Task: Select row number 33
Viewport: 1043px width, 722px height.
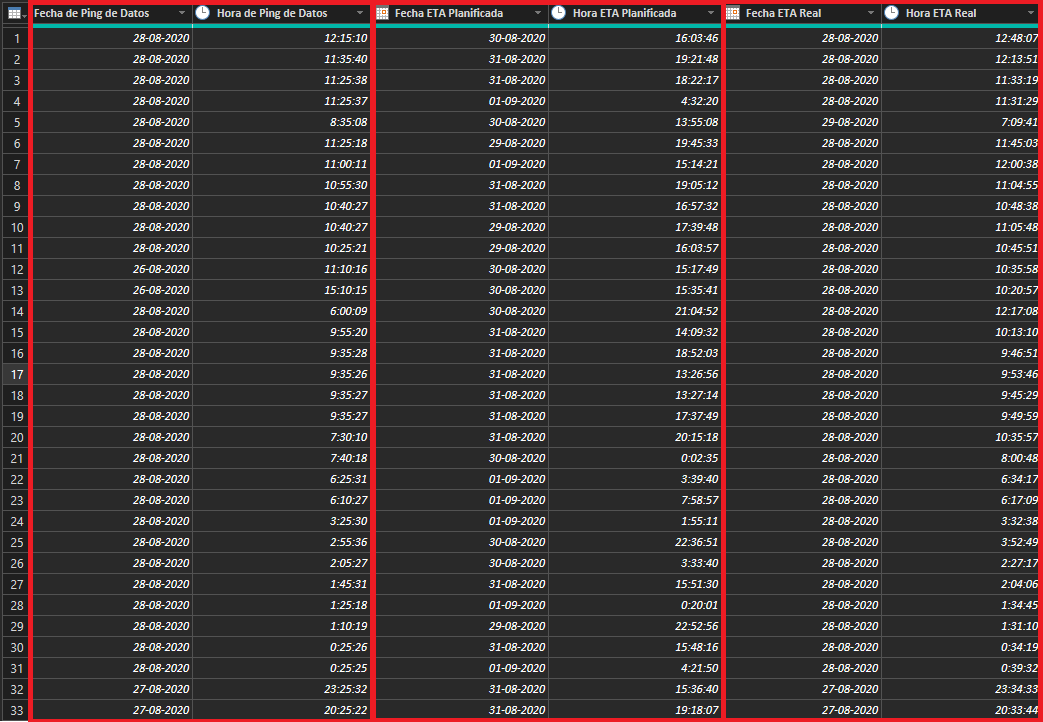Action: pos(17,710)
